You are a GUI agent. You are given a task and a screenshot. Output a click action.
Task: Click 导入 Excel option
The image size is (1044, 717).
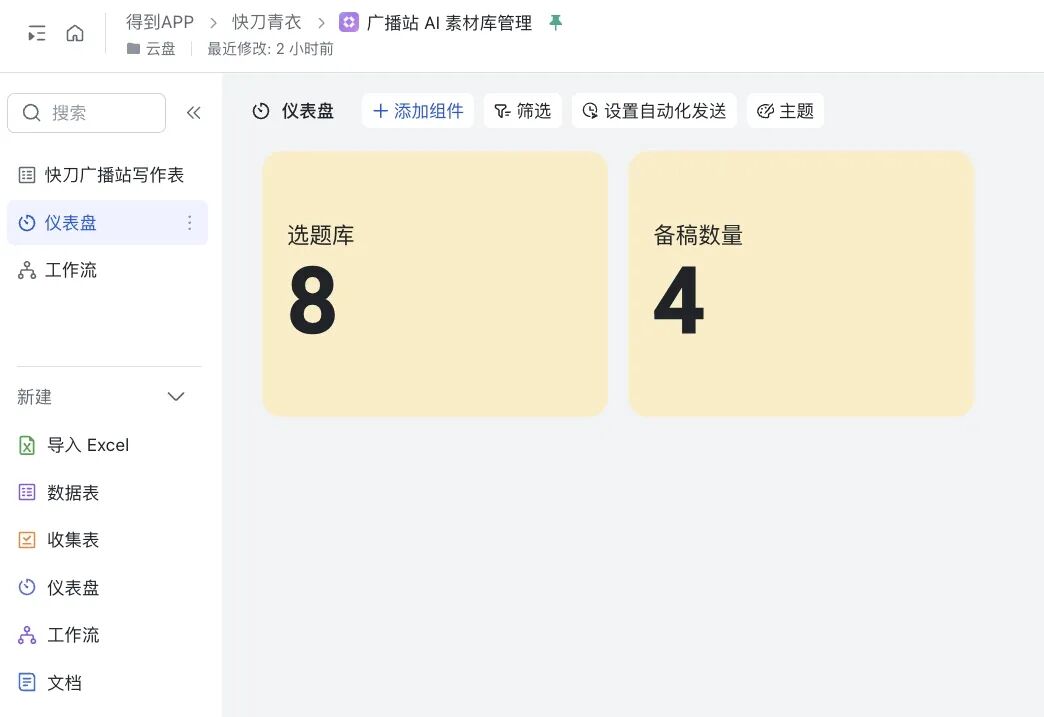(x=74, y=445)
